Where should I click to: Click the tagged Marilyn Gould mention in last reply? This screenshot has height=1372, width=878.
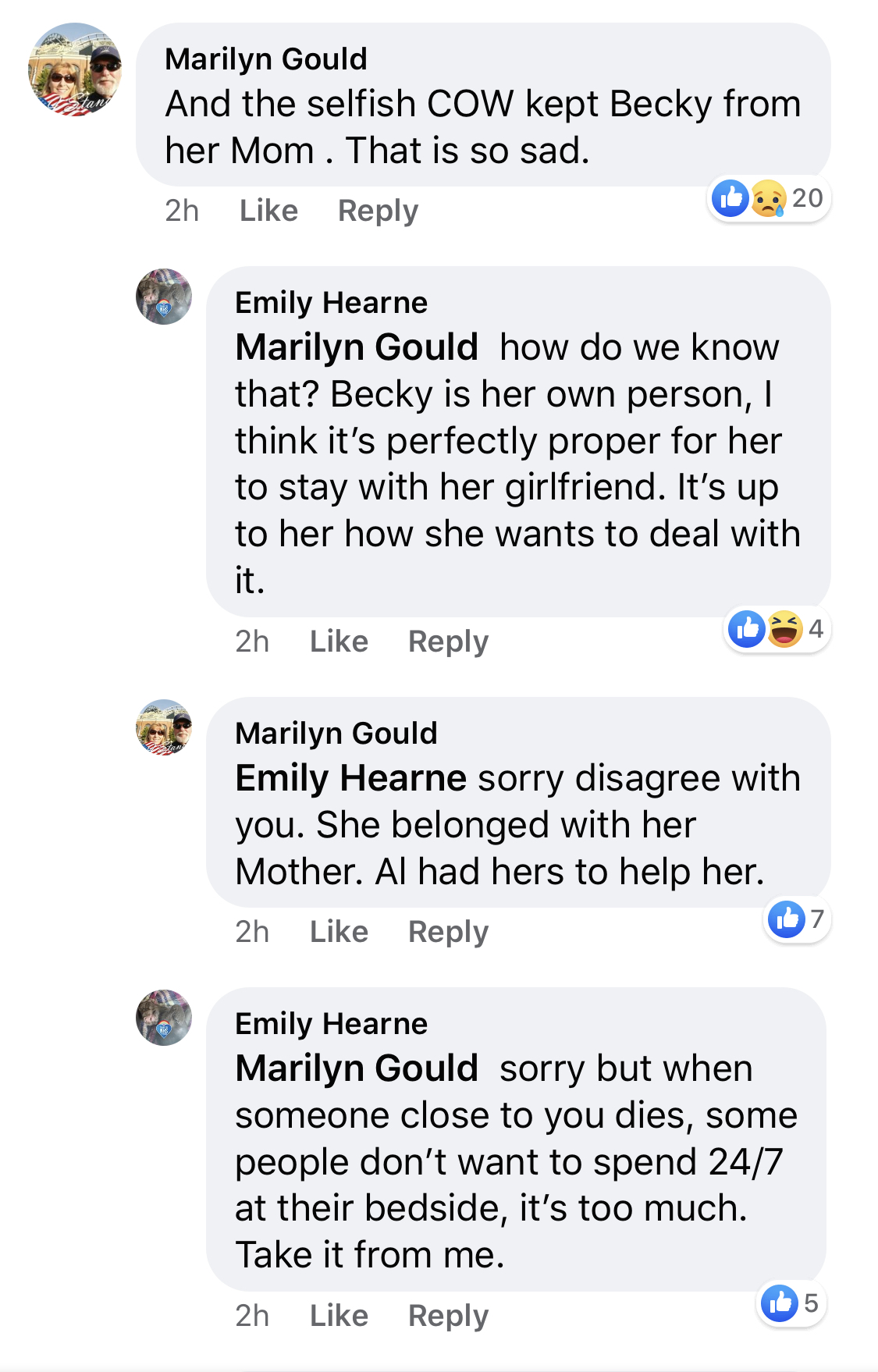click(357, 1069)
